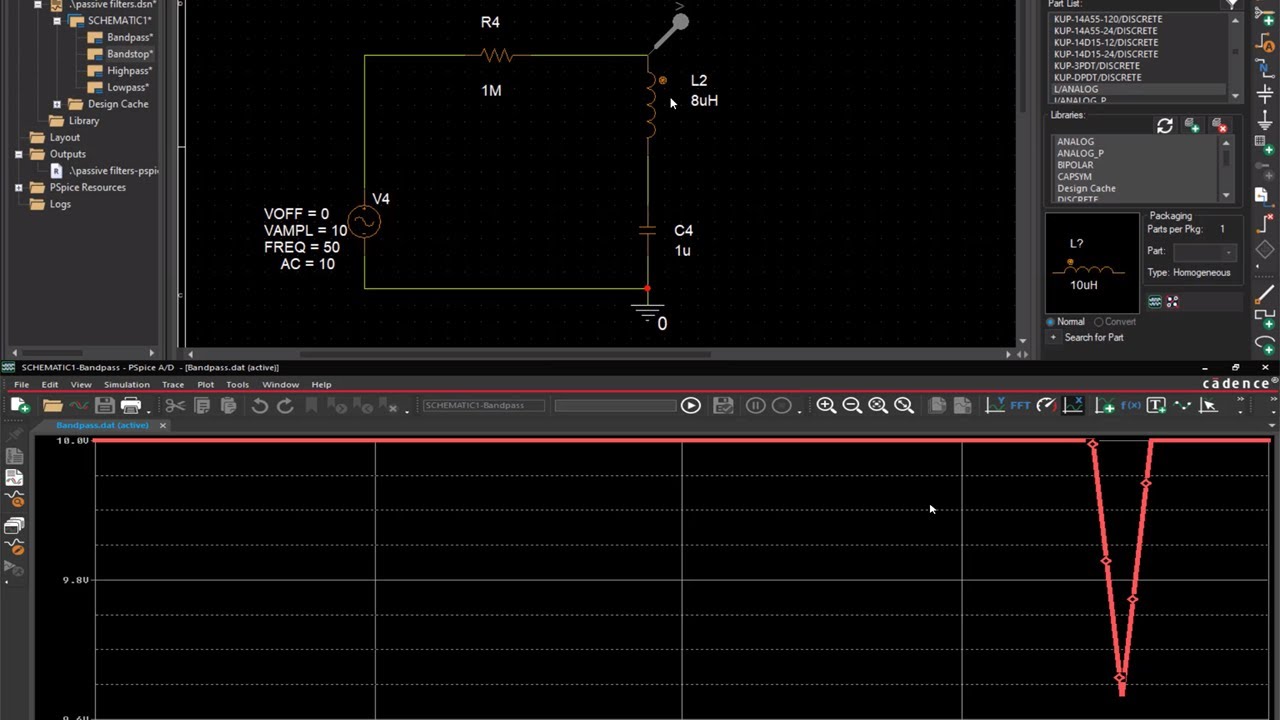The width and height of the screenshot is (1280, 720).
Task: Select the Convert radio button
Action: pyautogui.click(x=1098, y=322)
